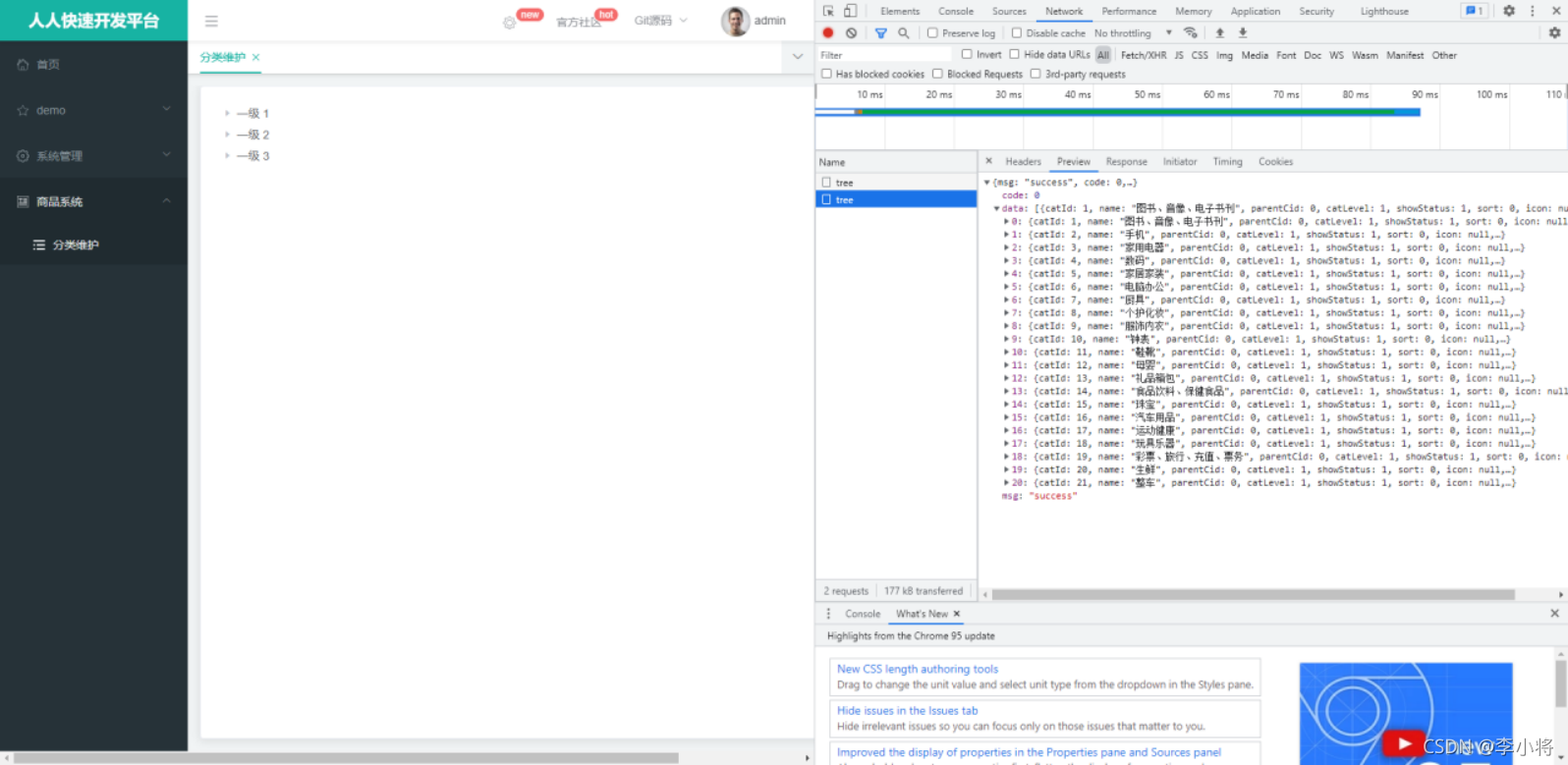
Task: Click the preview pane horizontal scrollbar
Action: [x=1253, y=594]
